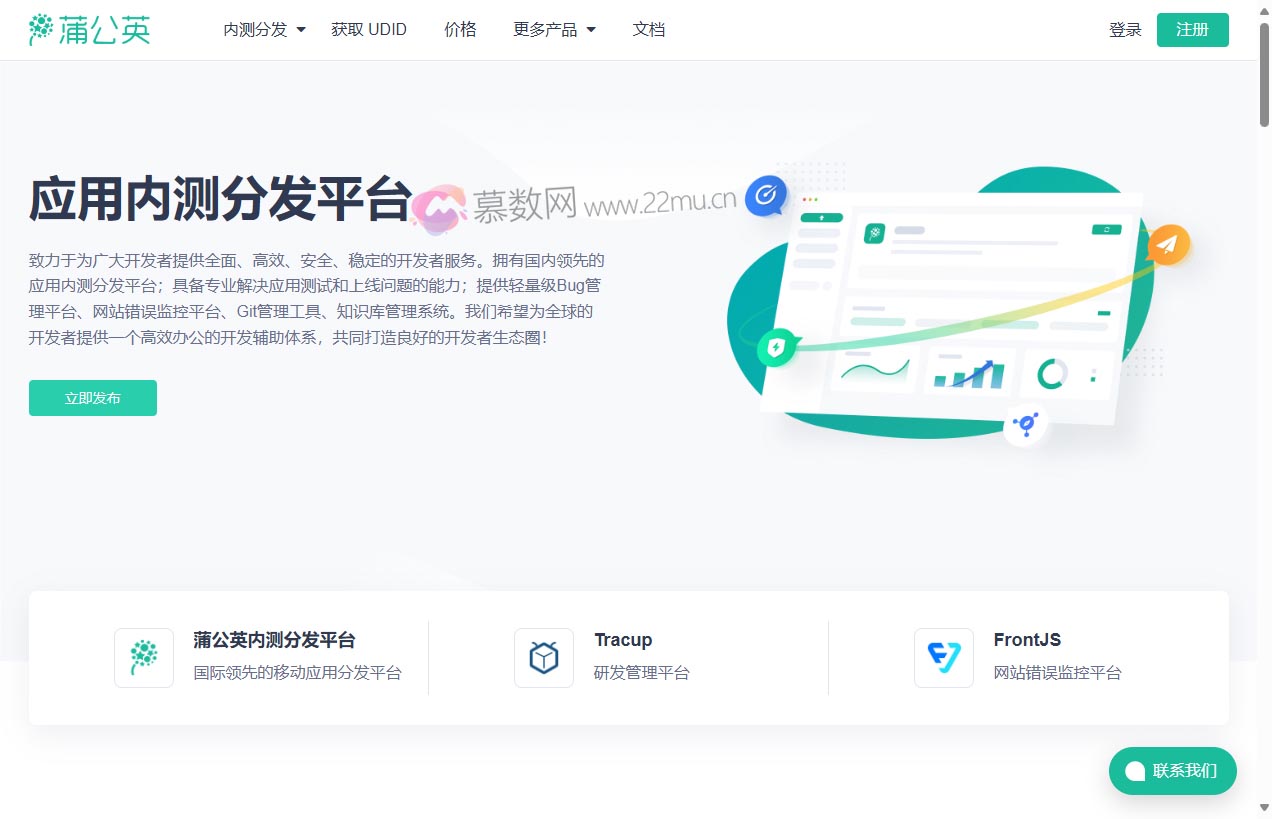This screenshot has width=1272, height=819.
Task: Click the 登录 login link
Action: (1125, 30)
